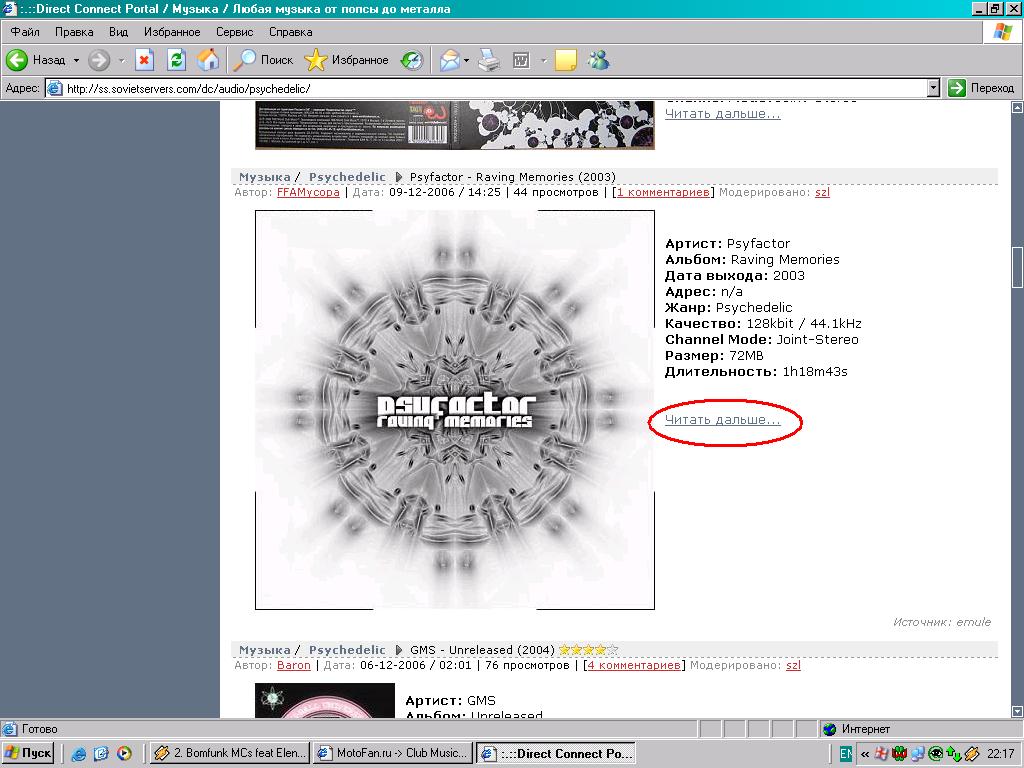Expand the Mail icon dropdown arrow
The width and height of the screenshot is (1024, 768).
pos(466,60)
